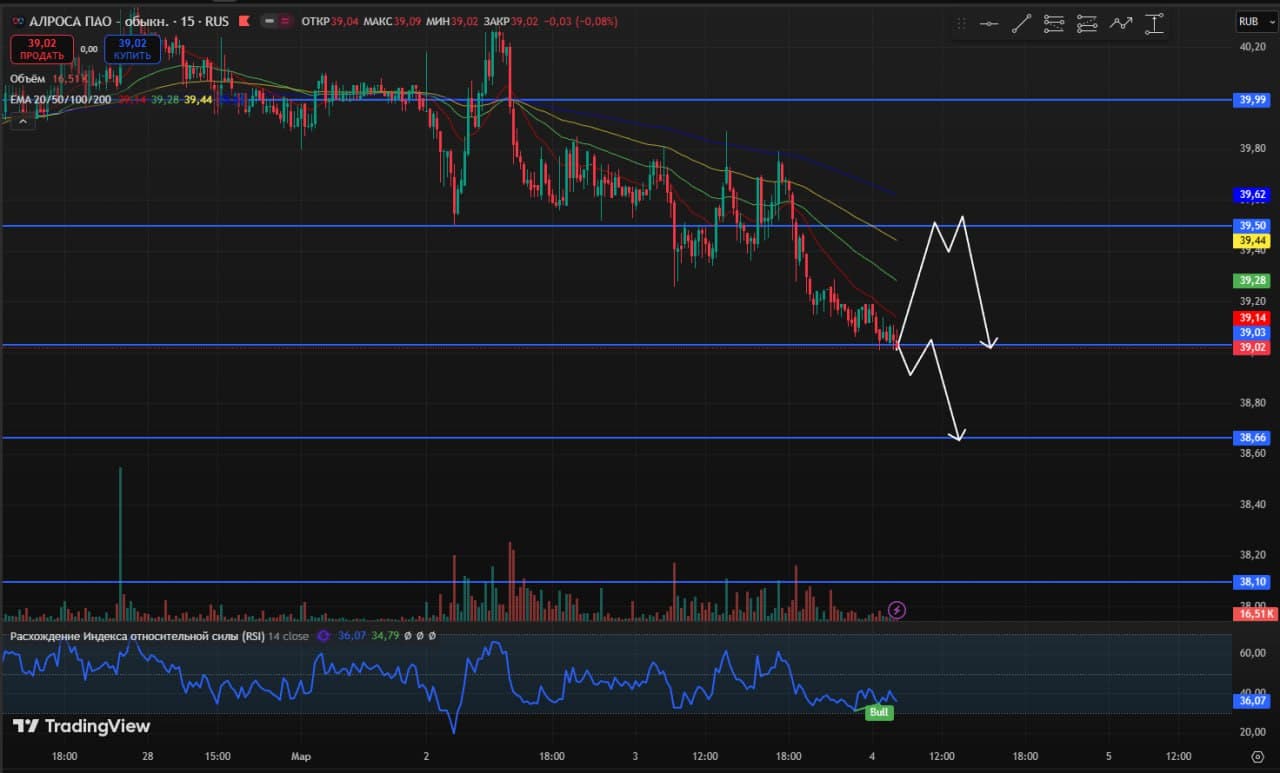Select the EMA 20/50/100/200 indicator label

(x=61, y=99)
